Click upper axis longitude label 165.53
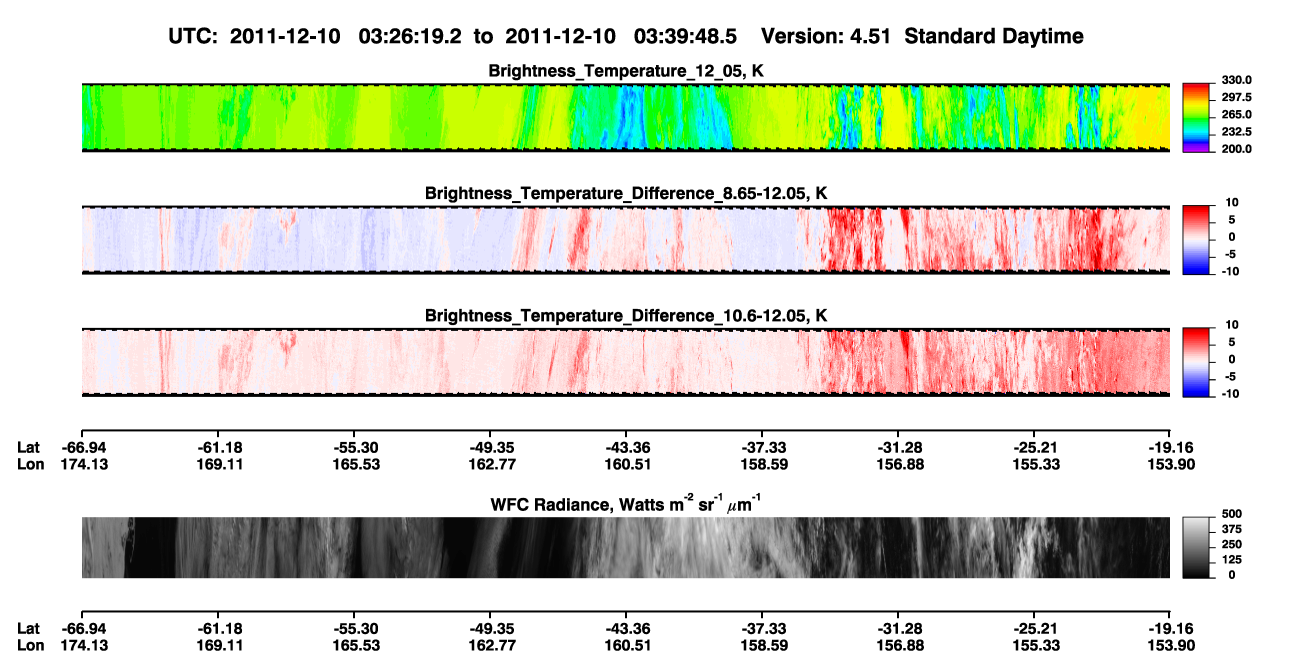Screen dimensions: 1300x667 tap(354, 464)
